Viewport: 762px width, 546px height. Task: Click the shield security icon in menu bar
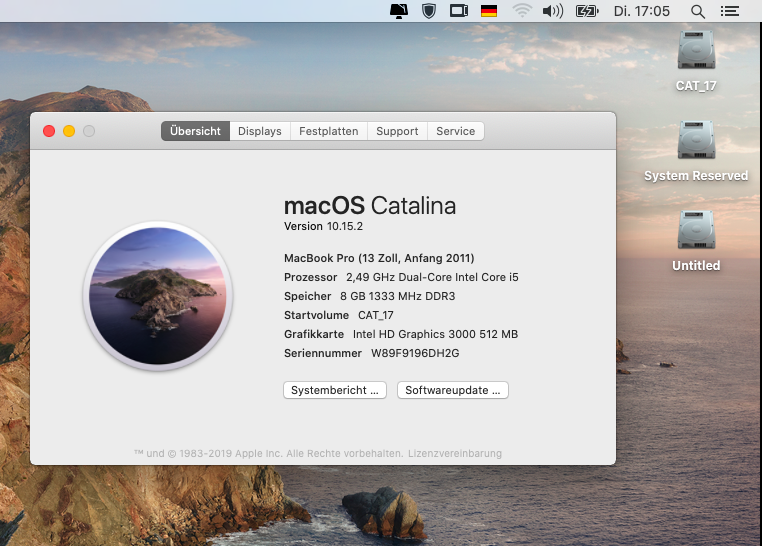(x=429, y=11)
